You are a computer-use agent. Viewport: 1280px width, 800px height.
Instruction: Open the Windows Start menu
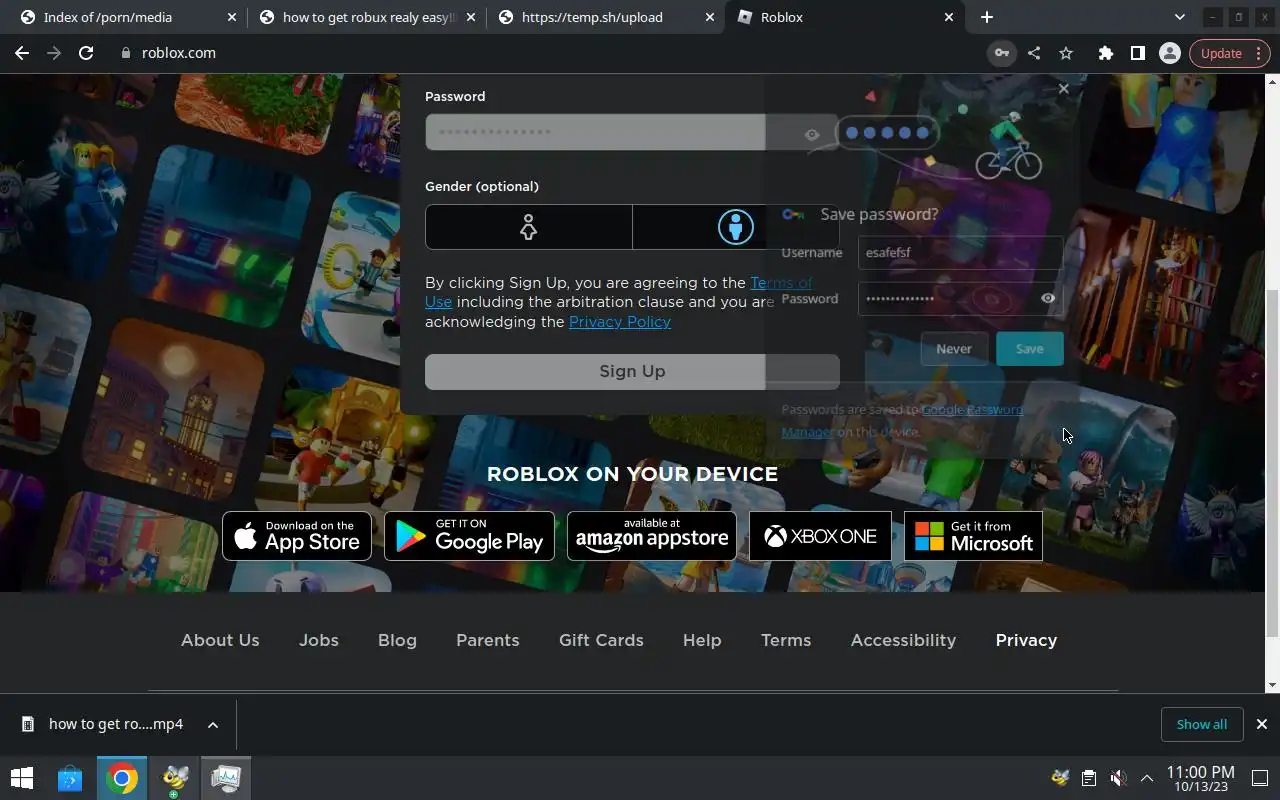21,778
